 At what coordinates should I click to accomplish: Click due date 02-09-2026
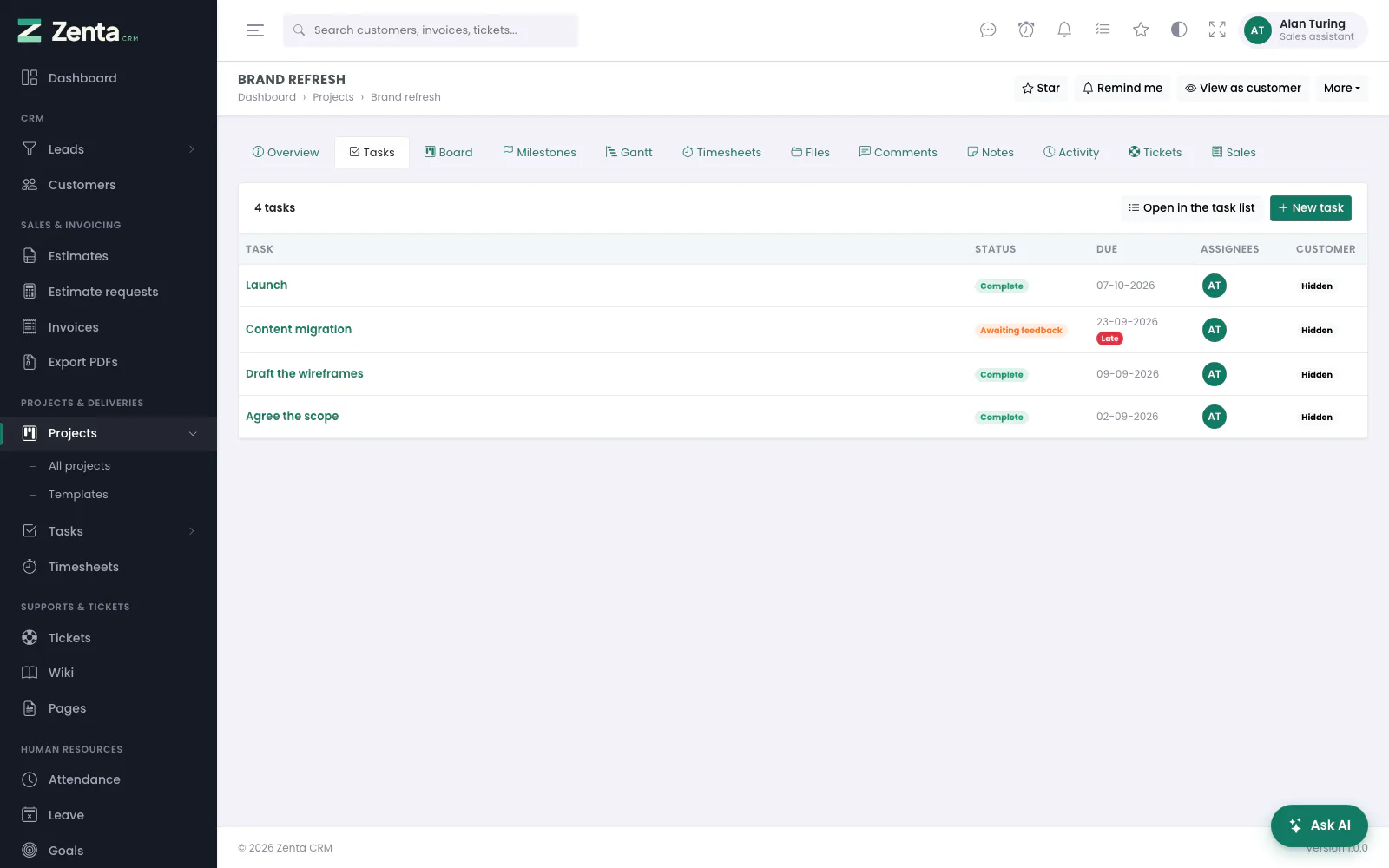1127,417
